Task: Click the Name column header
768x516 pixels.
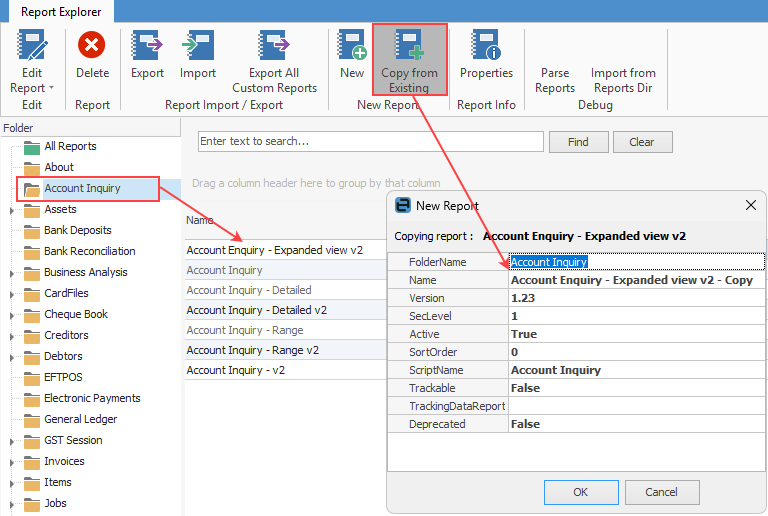Action: 286,221
